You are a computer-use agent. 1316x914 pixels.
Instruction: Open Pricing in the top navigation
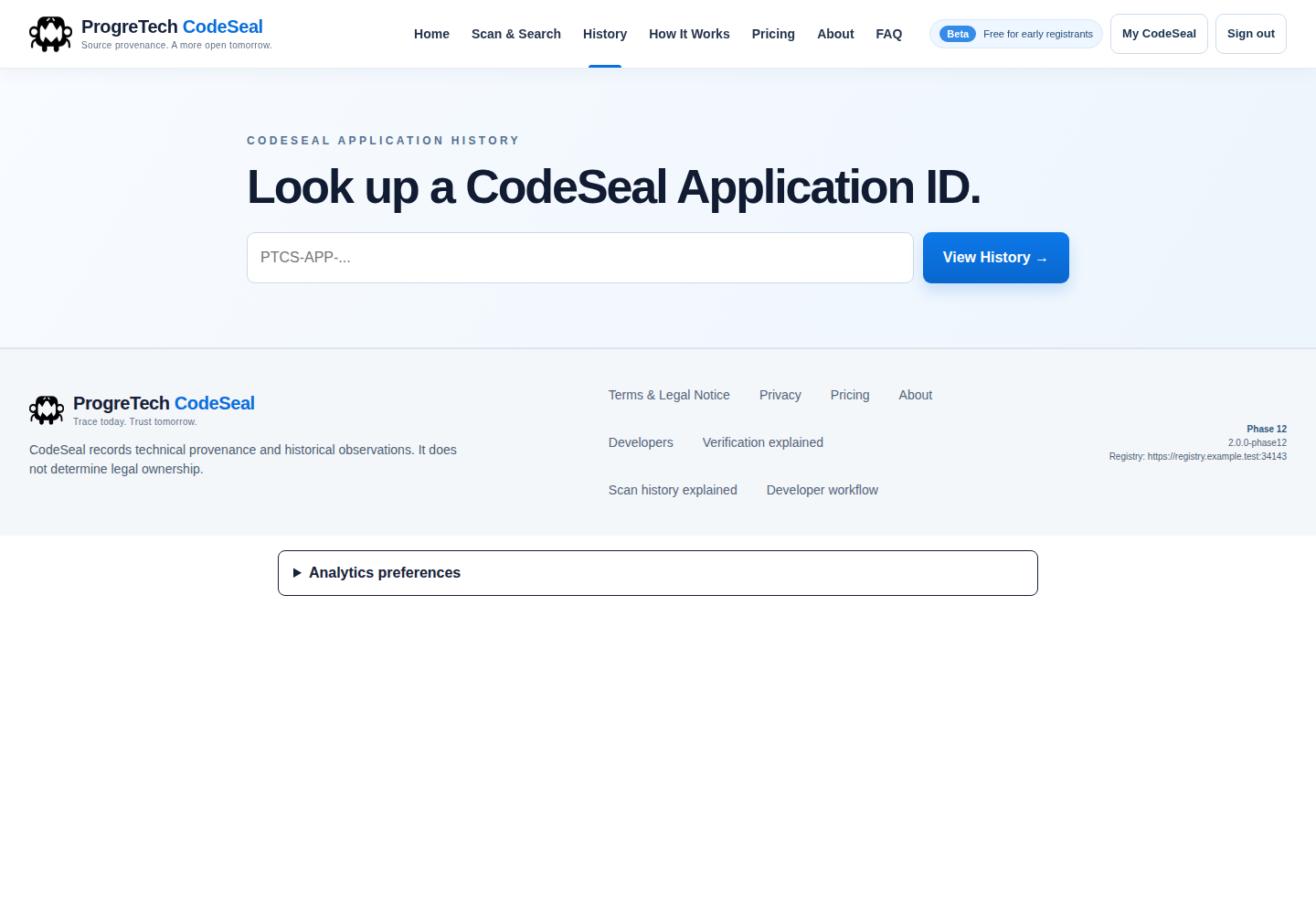pyautogui.click(x=773, y=34)
